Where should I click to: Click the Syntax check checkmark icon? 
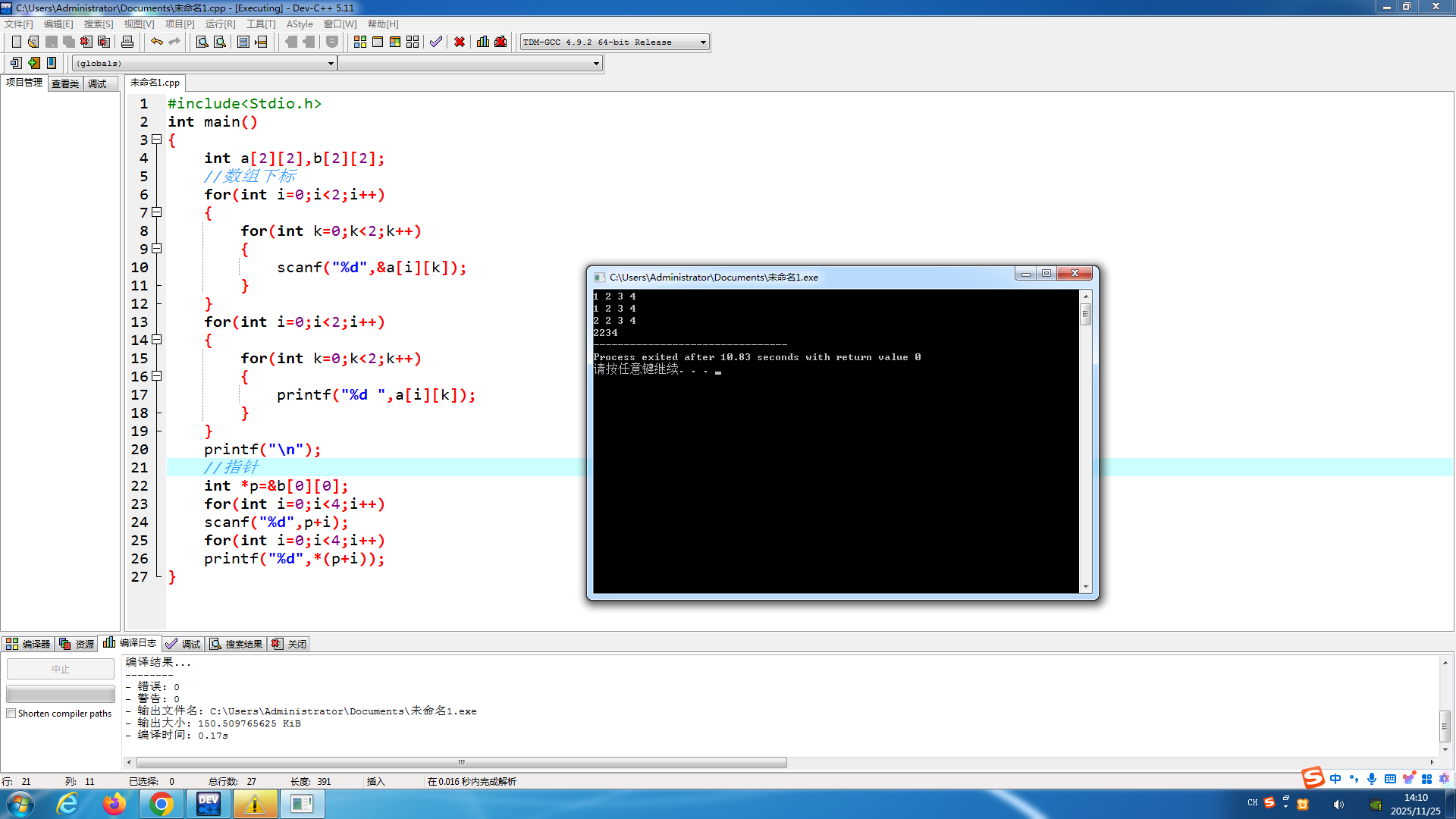point(435,42)
